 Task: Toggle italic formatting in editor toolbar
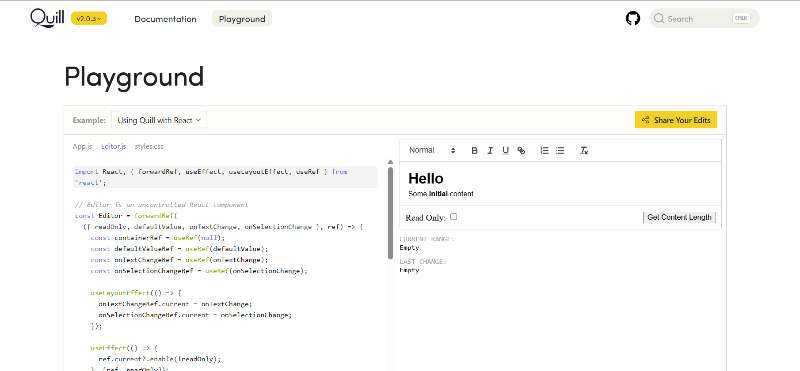(490, 151)
